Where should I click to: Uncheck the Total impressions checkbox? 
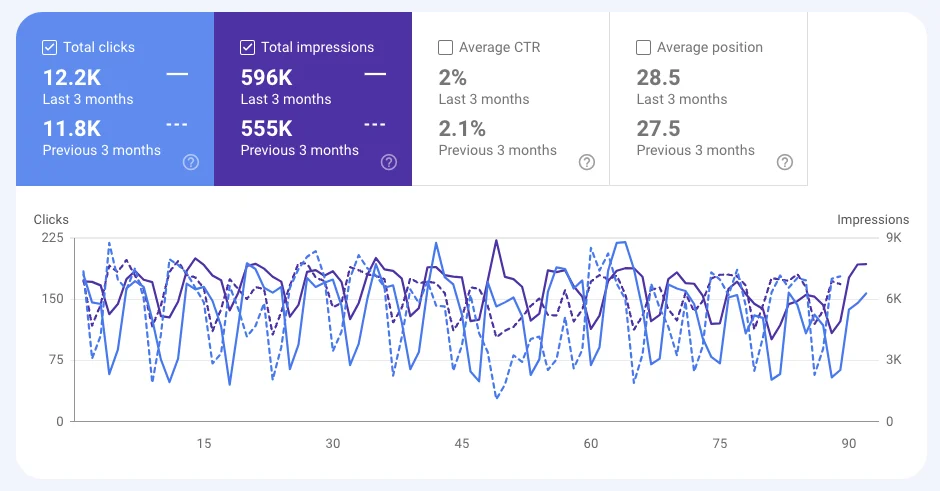coord(248,47)
